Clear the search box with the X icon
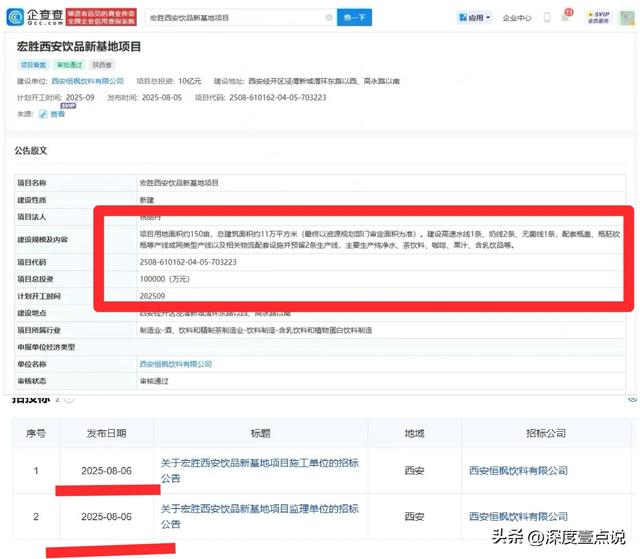This screenshot has width=640, height=559. [329, 18]
